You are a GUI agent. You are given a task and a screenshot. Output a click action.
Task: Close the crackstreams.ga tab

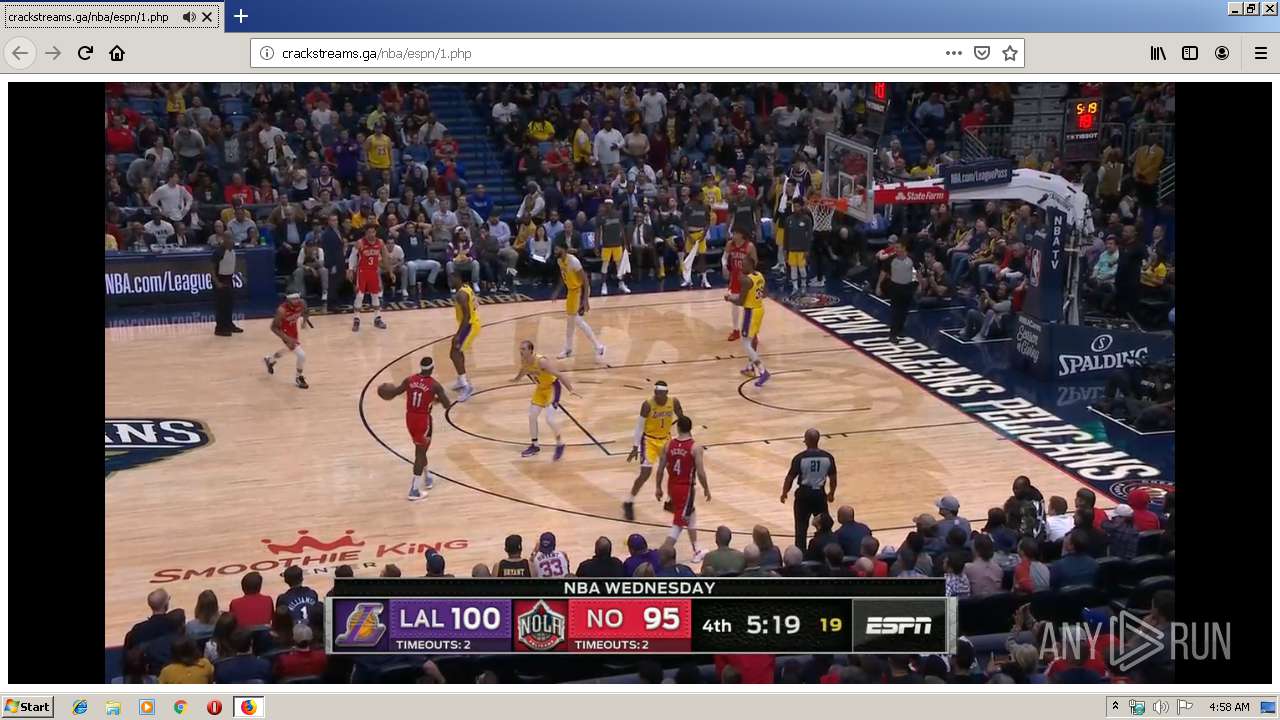[x=207, y=17]
